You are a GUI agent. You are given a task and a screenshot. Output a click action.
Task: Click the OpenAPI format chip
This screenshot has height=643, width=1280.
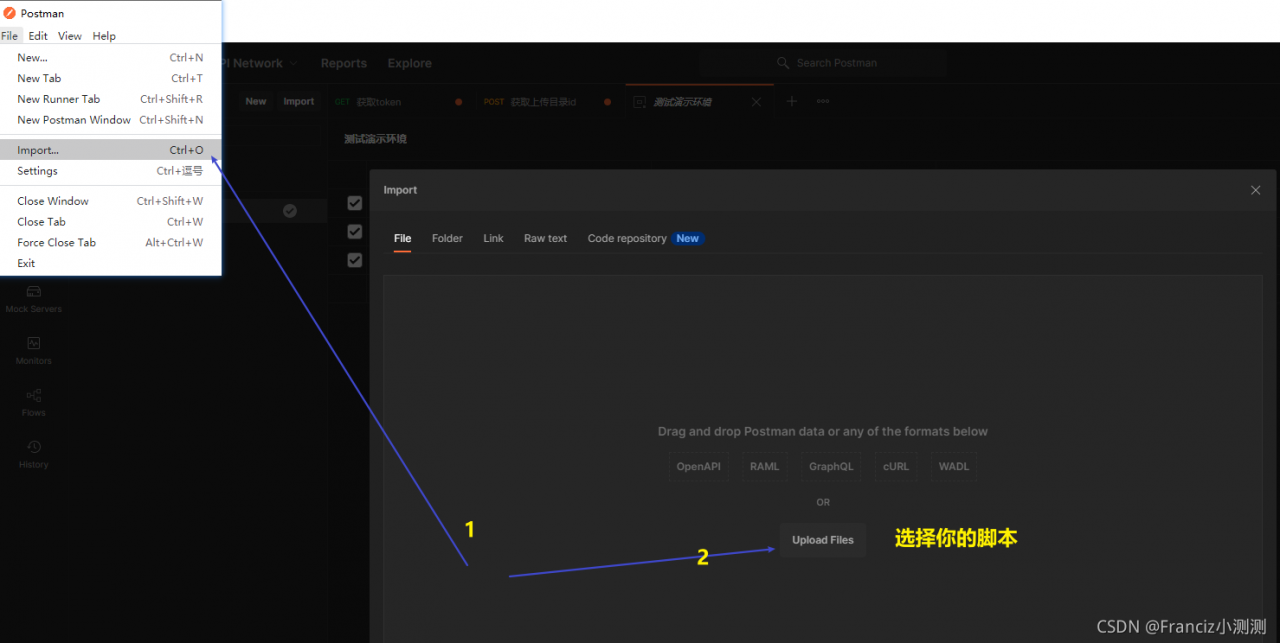pyautogui.click(x=698, y=467)
